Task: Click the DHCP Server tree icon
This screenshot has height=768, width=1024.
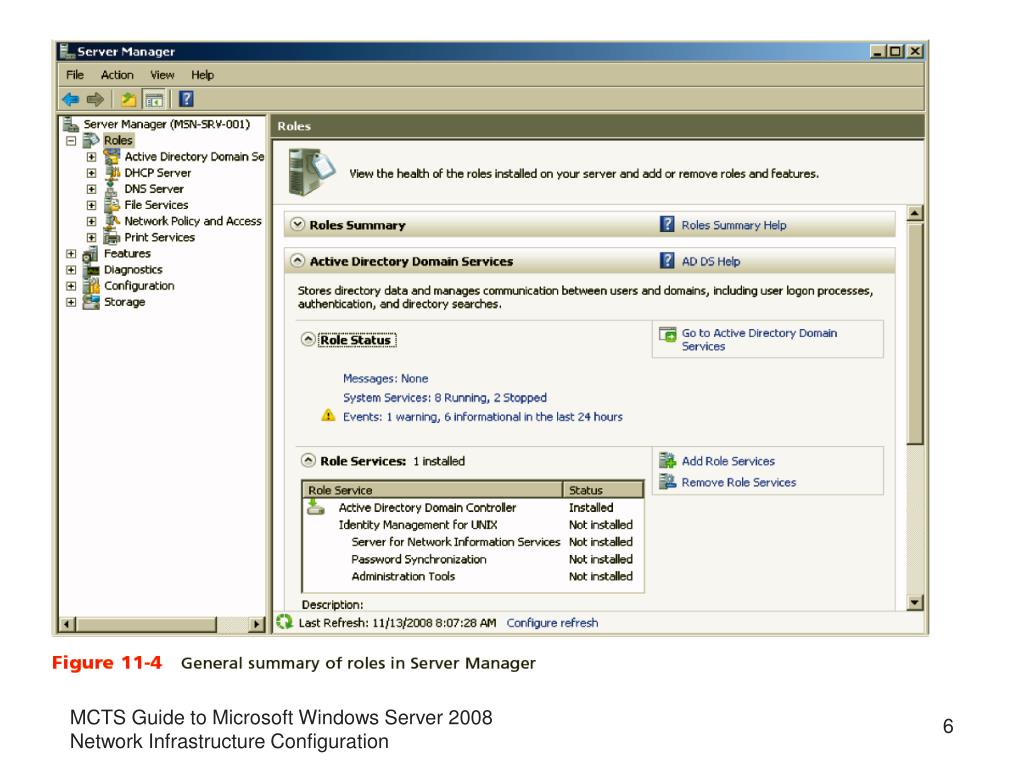Action: click(112, 172)
